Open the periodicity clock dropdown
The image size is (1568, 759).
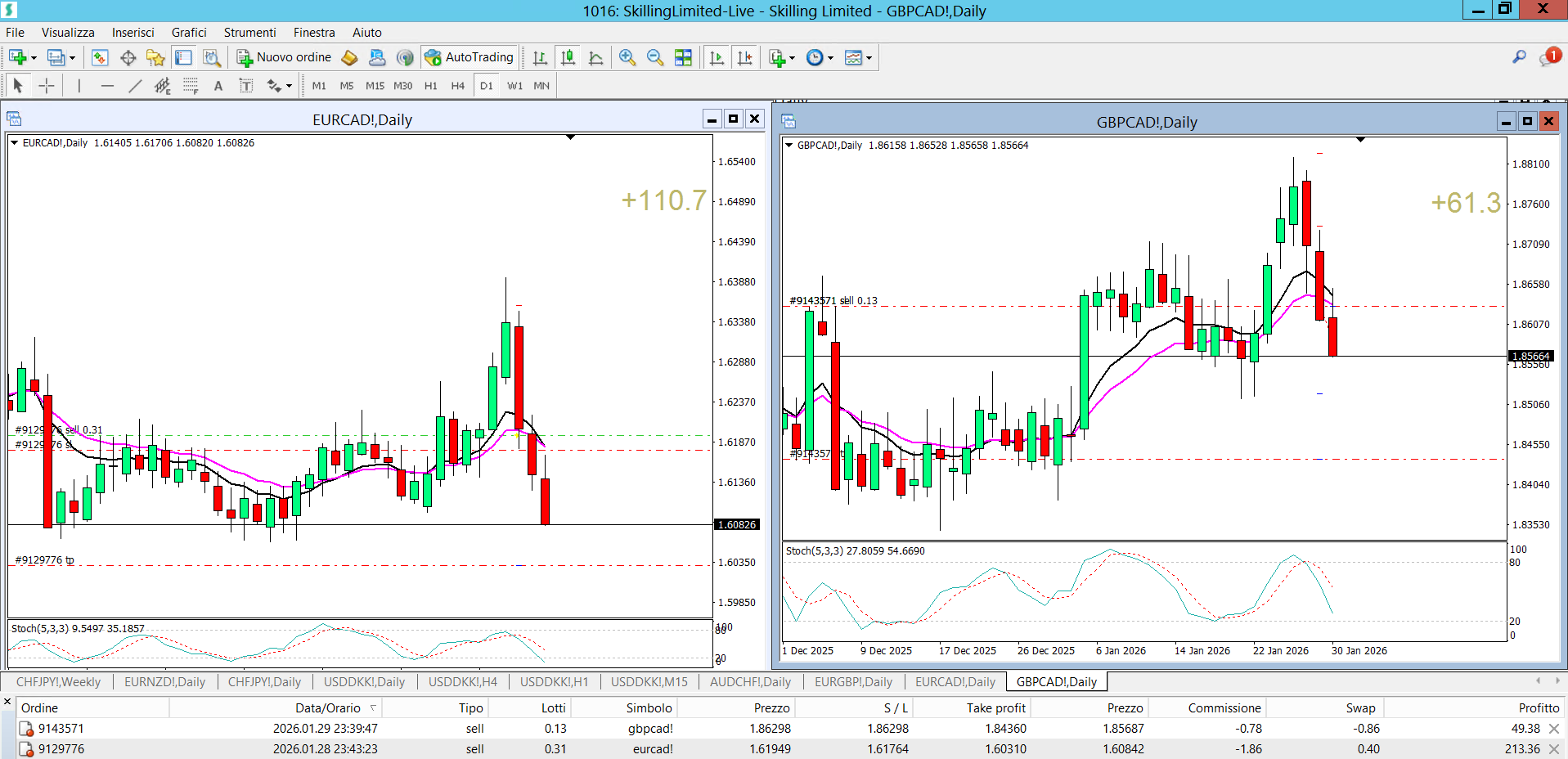coord(830,58)
